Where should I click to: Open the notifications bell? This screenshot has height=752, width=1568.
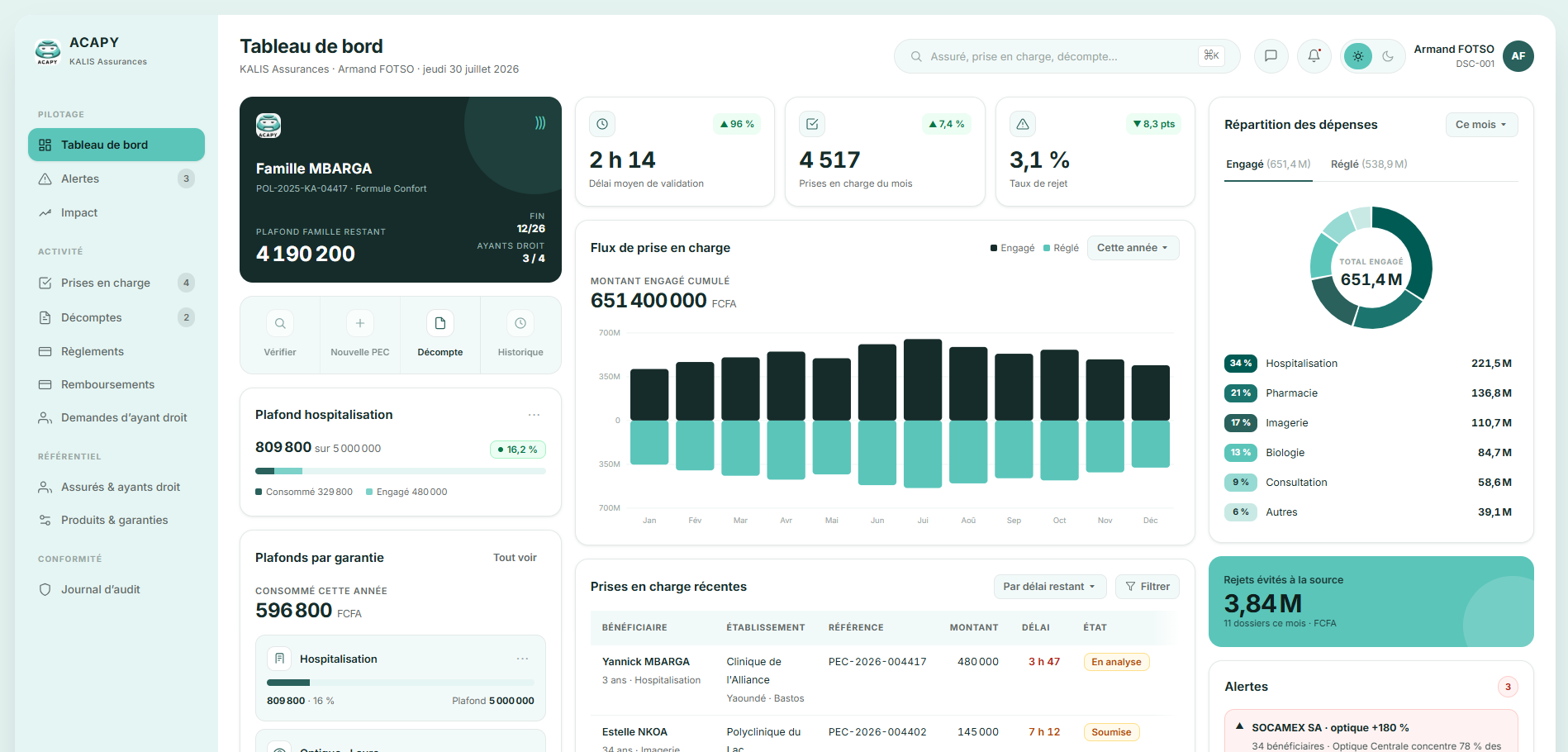click(x=1314, y=56)
